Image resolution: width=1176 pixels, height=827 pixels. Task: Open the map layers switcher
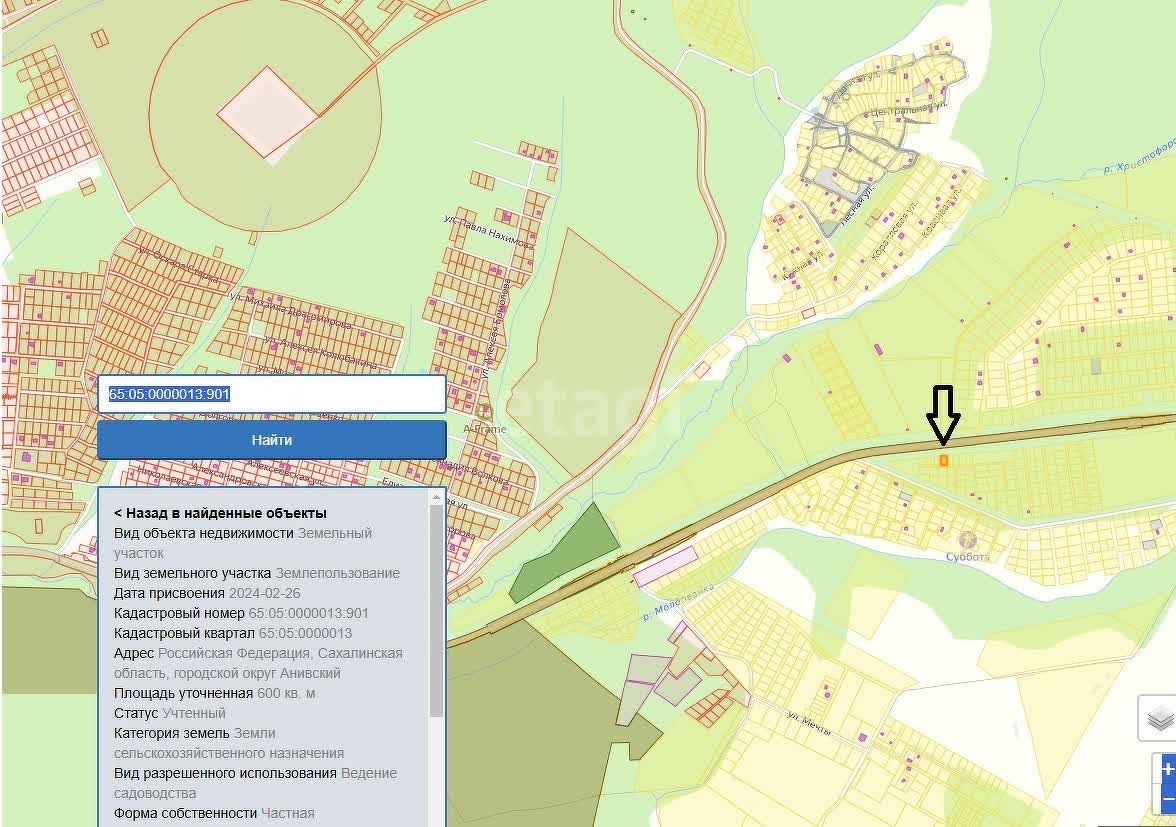pyautogui.click(x=1159, y=718)
